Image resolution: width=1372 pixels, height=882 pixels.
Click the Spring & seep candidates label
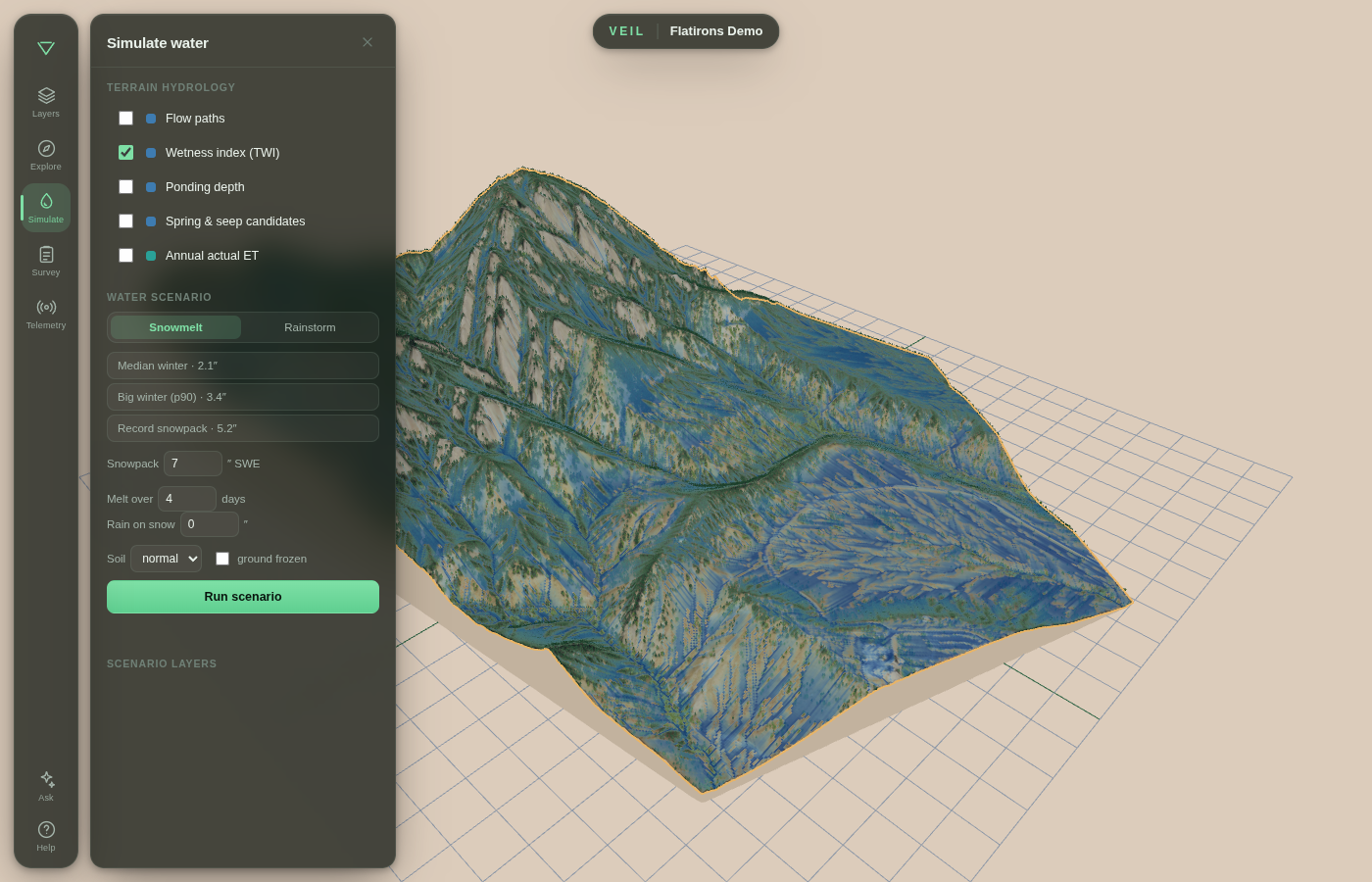pos(235,221)
